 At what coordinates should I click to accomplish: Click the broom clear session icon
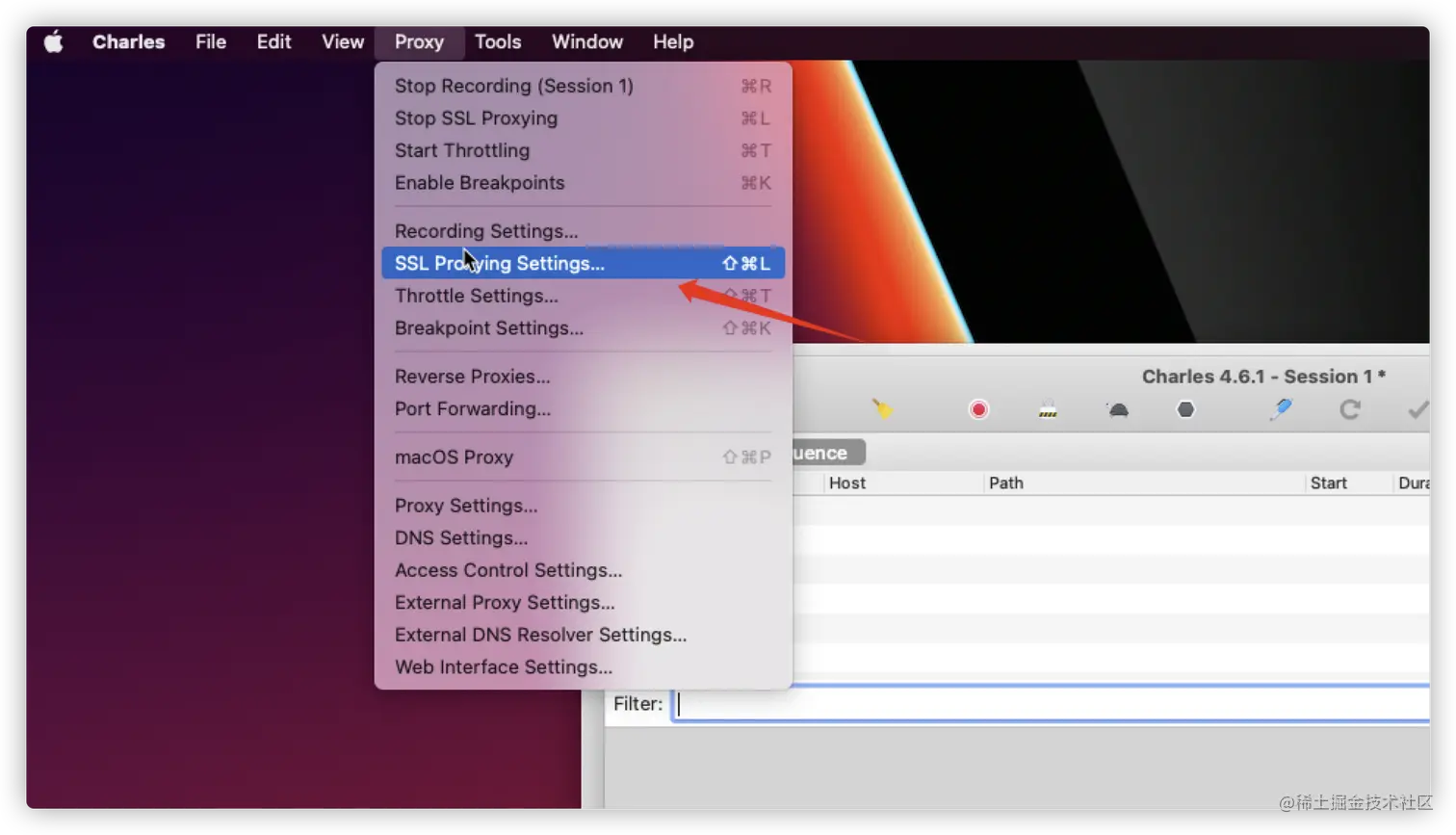[882, 409]
